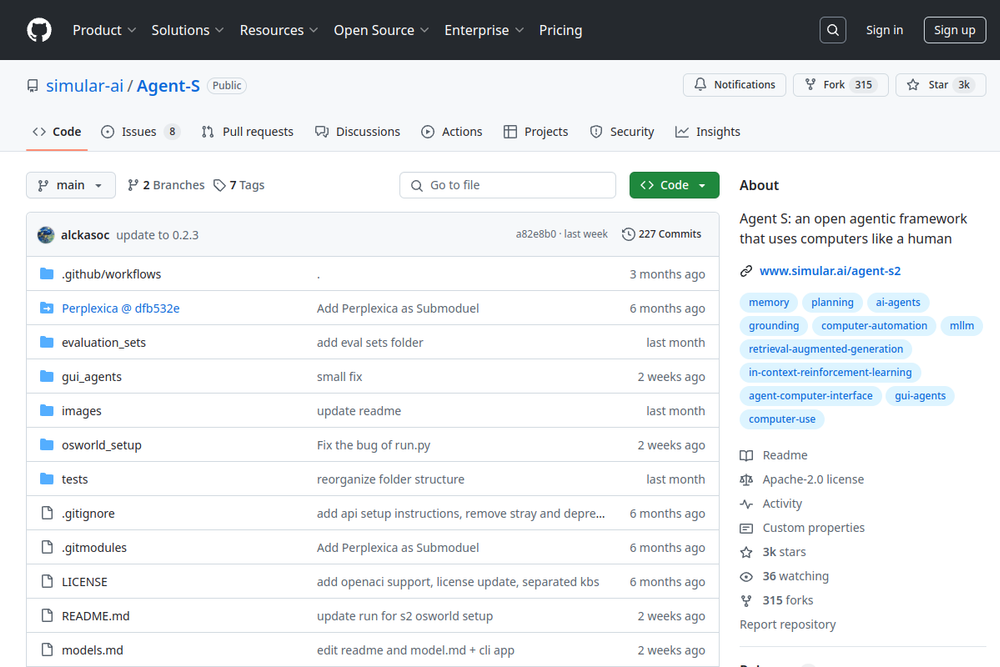The height and width of the screenshot is (667, 1000).
Task: Click the star icon in Star button
Action: click(913, 85)
